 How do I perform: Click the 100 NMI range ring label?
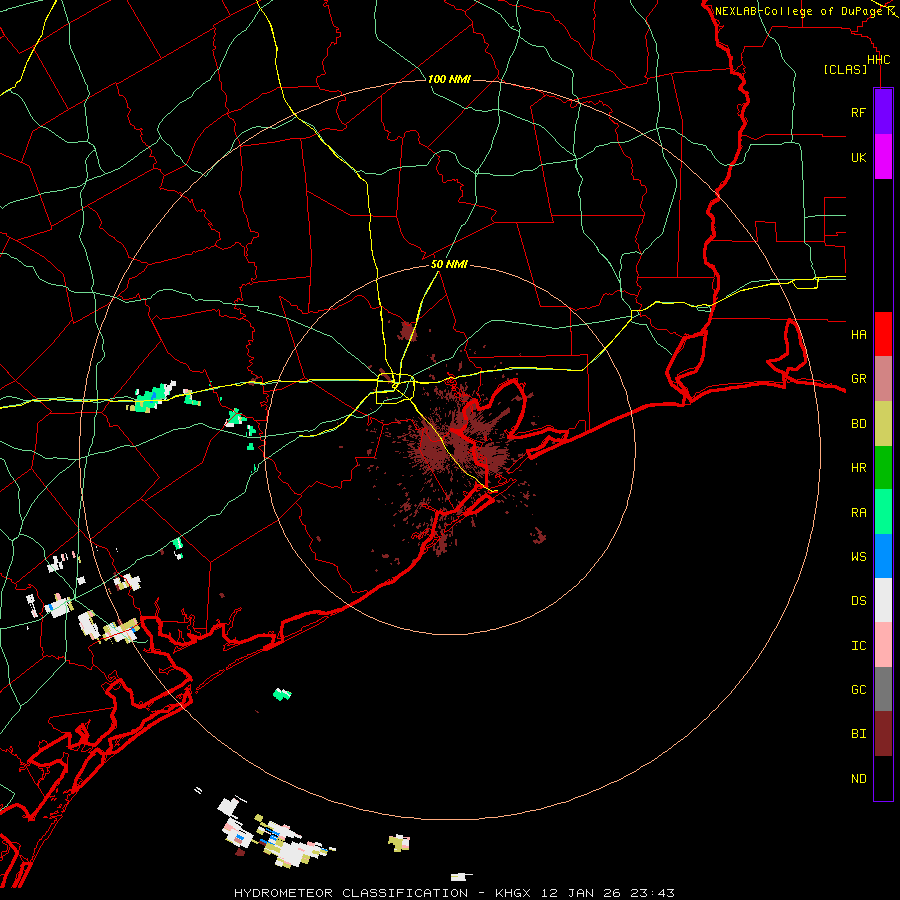pos(449,79)
